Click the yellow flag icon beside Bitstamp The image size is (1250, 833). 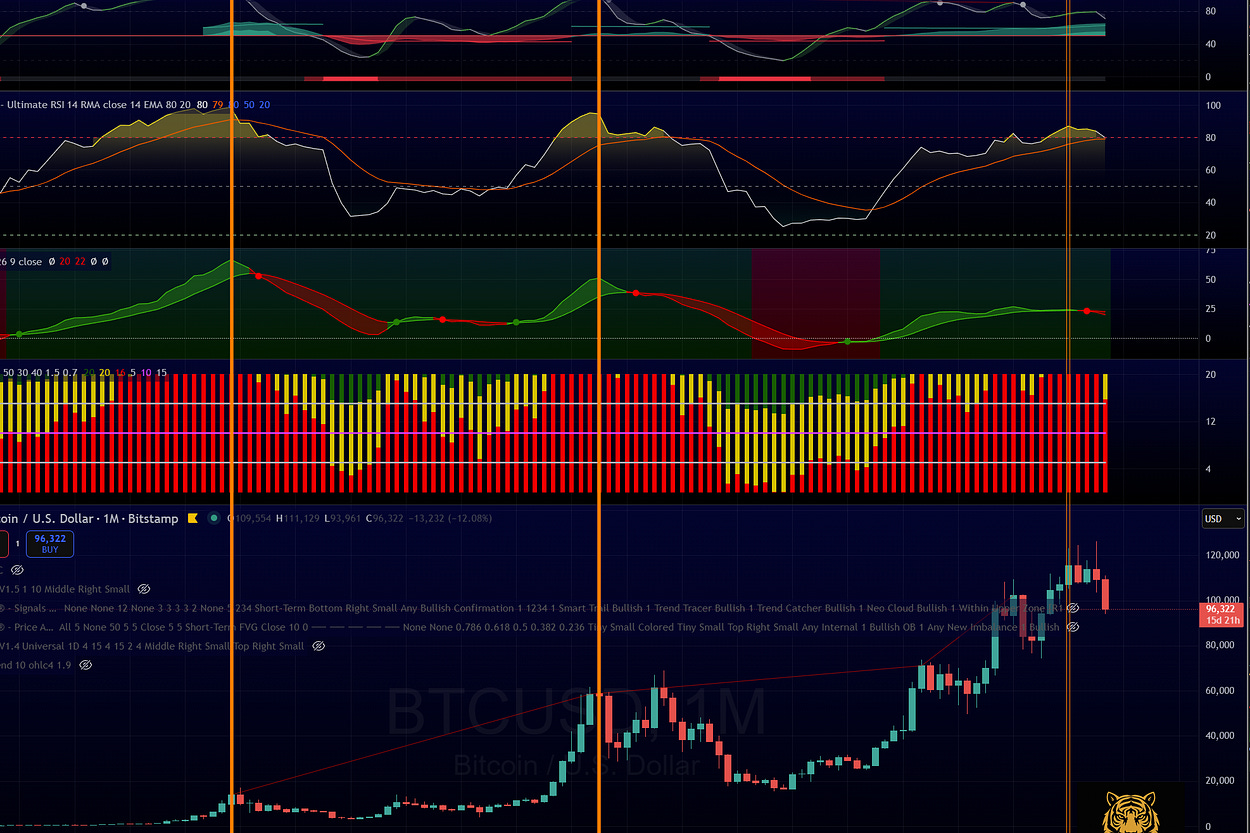tap(195, 518)
